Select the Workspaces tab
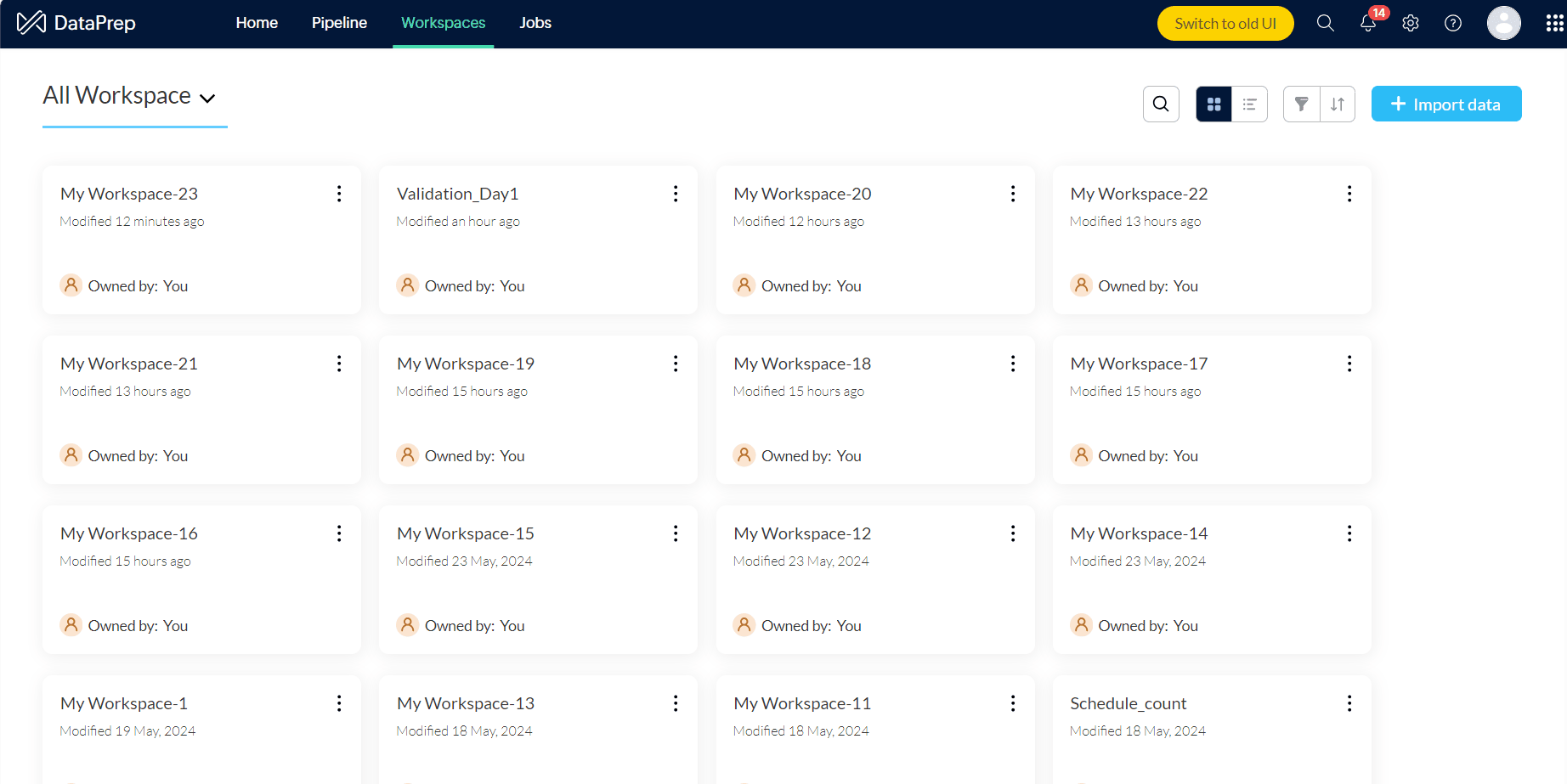 pyautogui.click(x=443, y=23)
